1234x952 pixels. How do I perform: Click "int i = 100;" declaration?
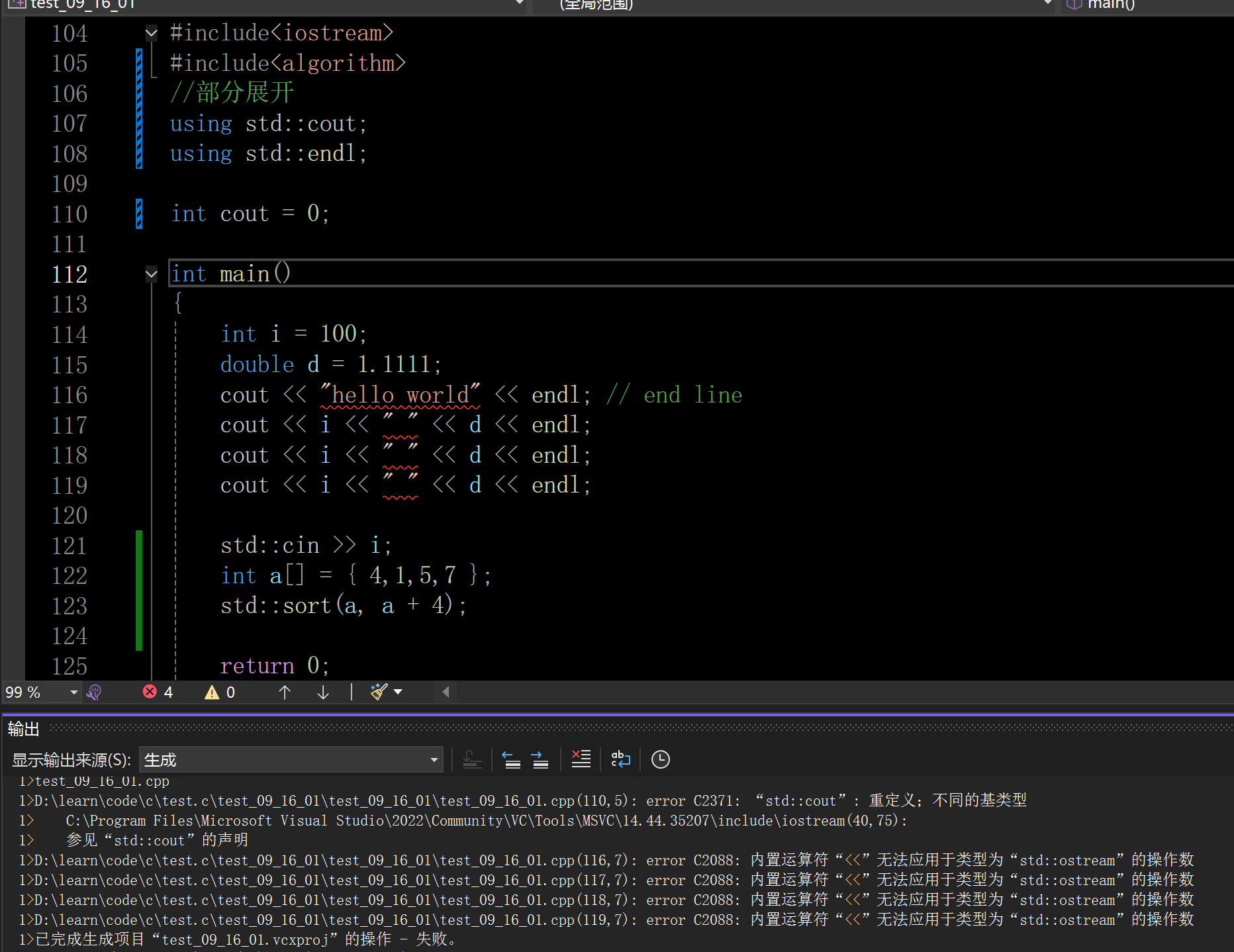pos(293,334)
